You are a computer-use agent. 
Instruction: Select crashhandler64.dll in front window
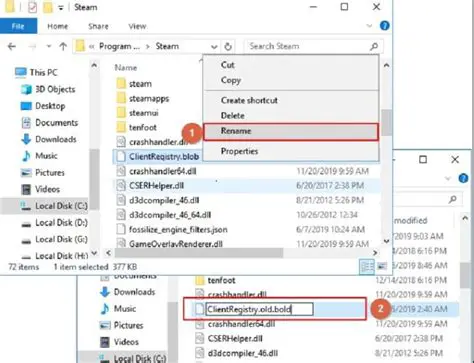[163, 171]
